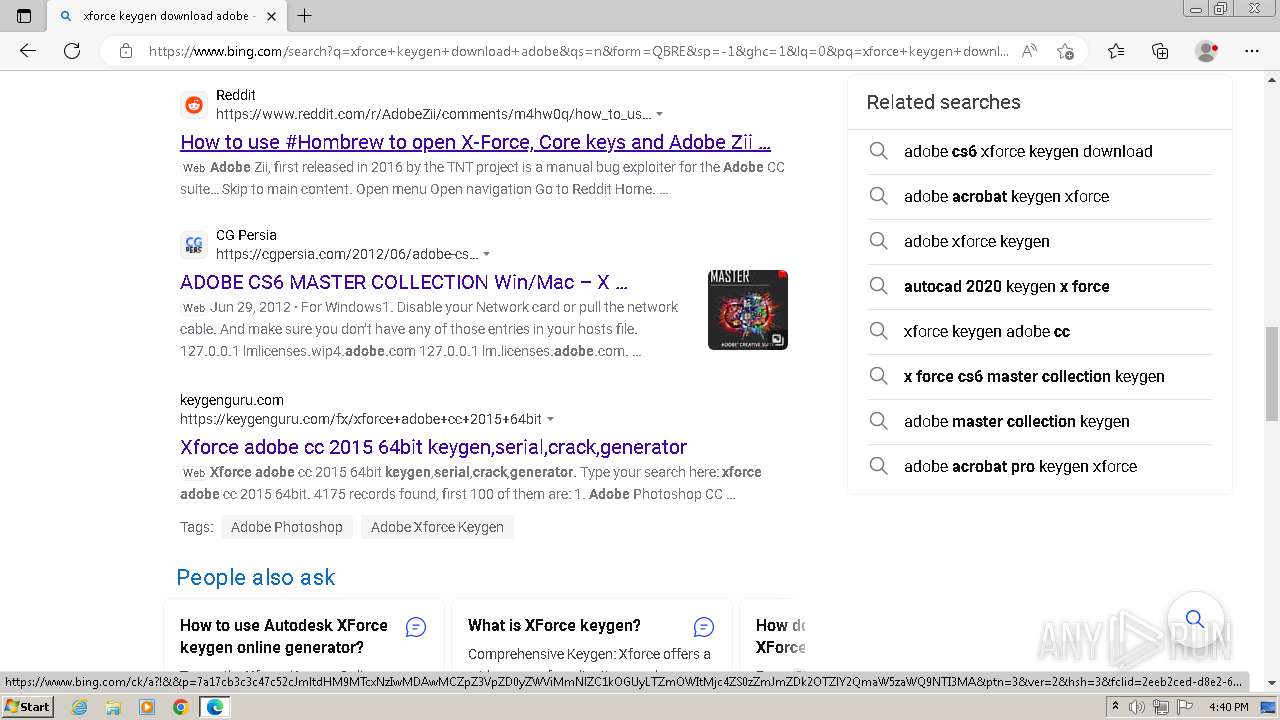
Task: Click the floating search magnifier button
Action: point(1194,619)
